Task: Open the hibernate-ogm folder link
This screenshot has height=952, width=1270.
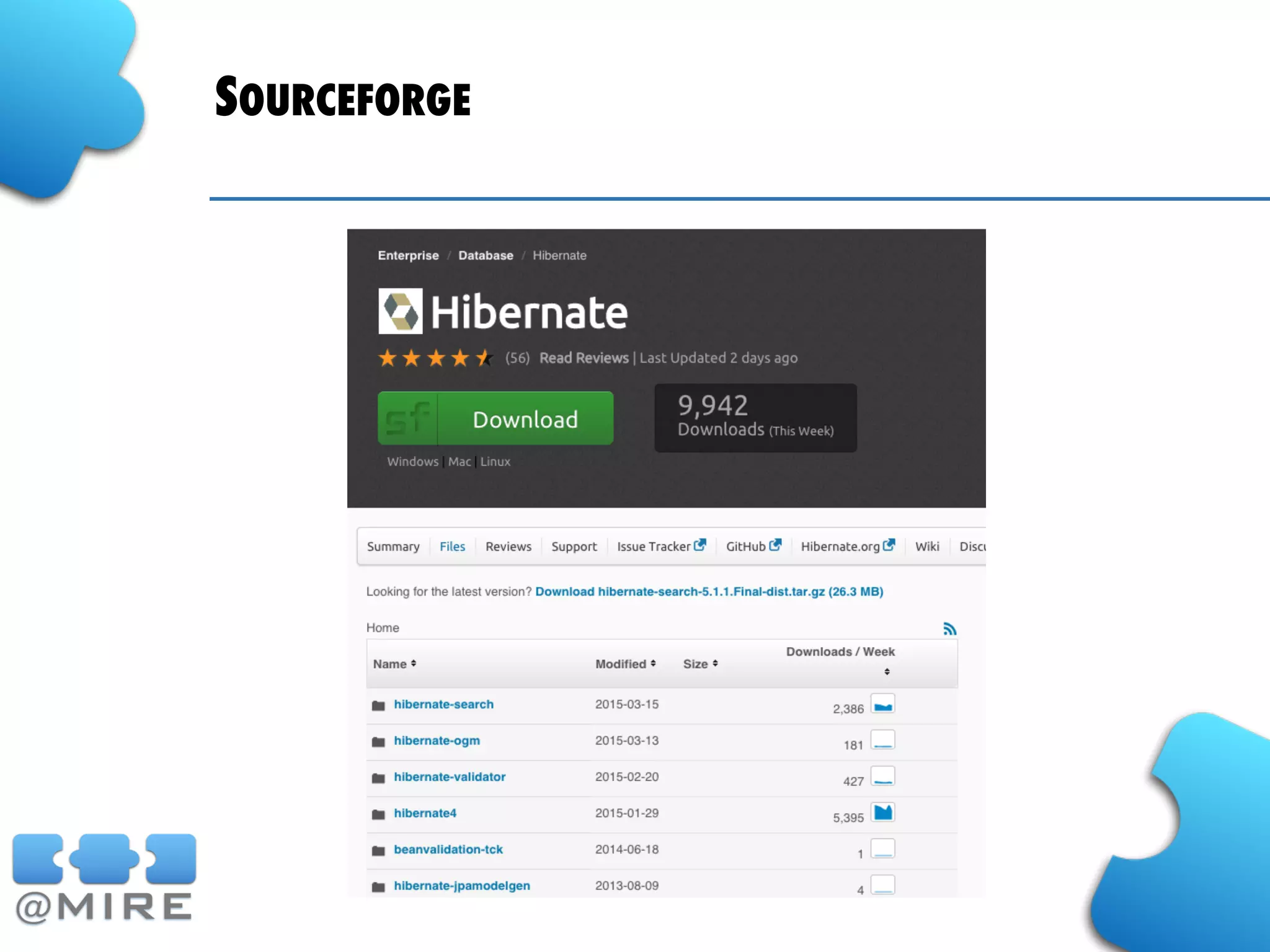Action: pos(437,741)
